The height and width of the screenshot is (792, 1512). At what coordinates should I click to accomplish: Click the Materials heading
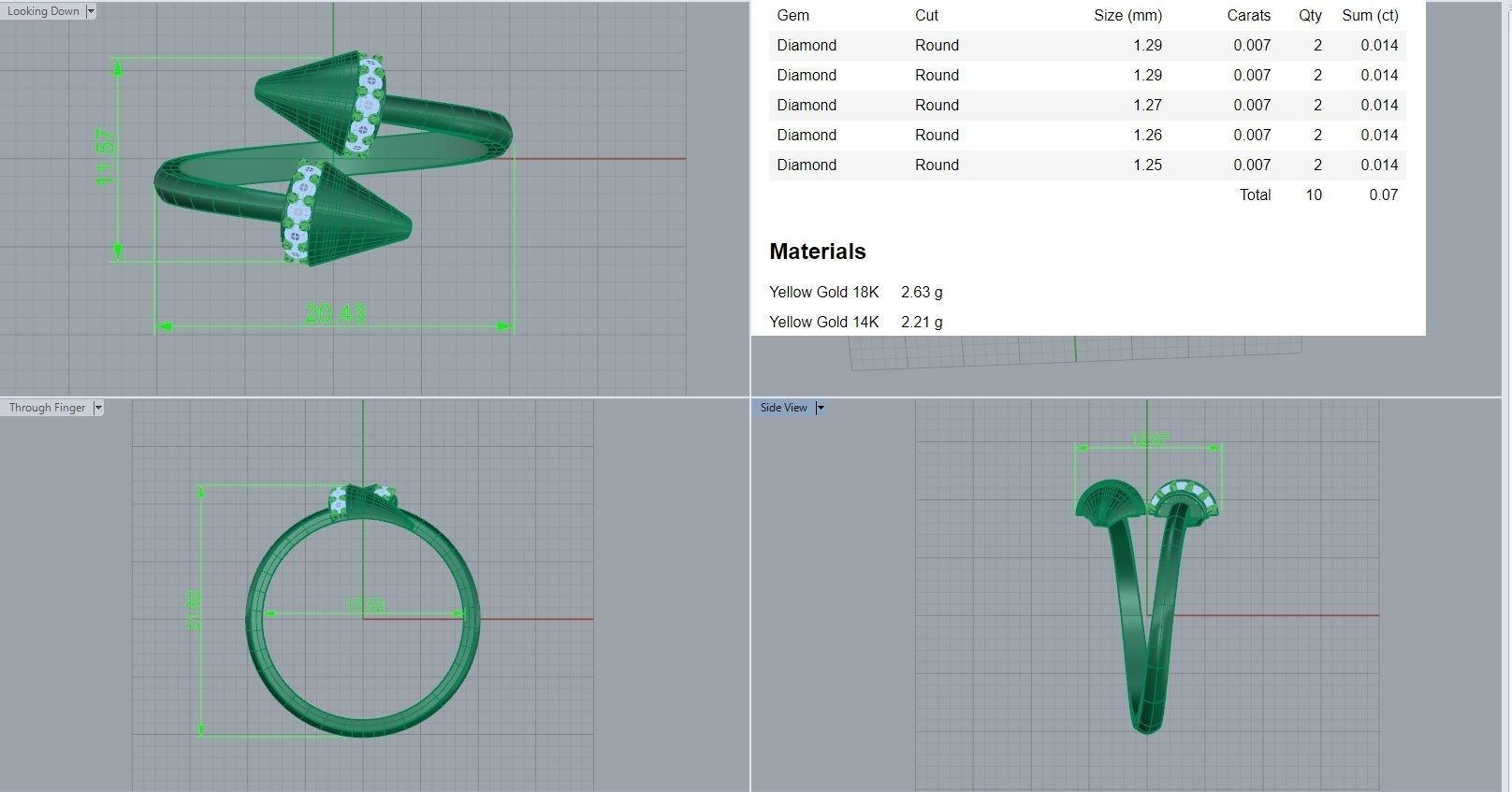[x=818, y=252]
